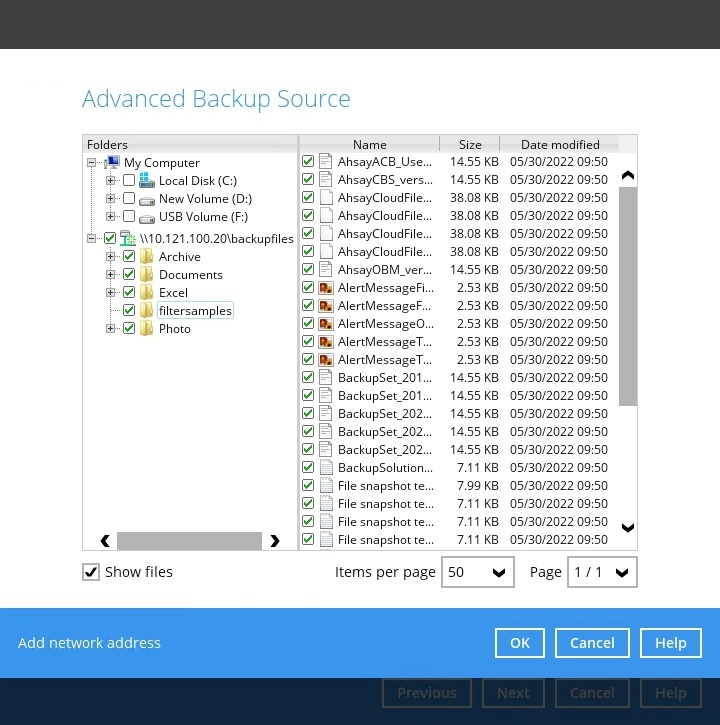
Task: Toggle the Show files checkbox
Action: pyautogui.click(x=91, y=572)
